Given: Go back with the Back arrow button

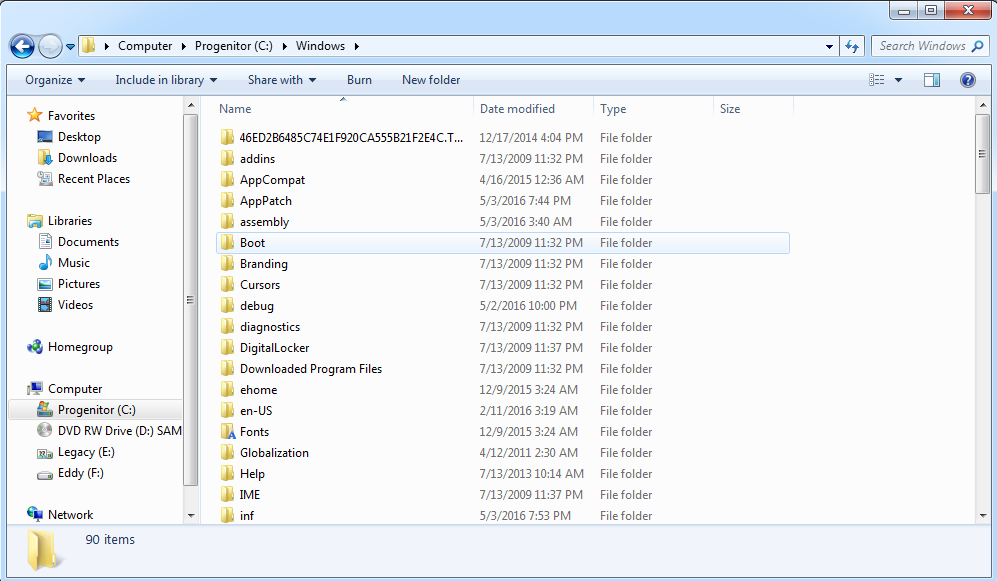Looking at the screenshot, I should click(x=22, y=46).
